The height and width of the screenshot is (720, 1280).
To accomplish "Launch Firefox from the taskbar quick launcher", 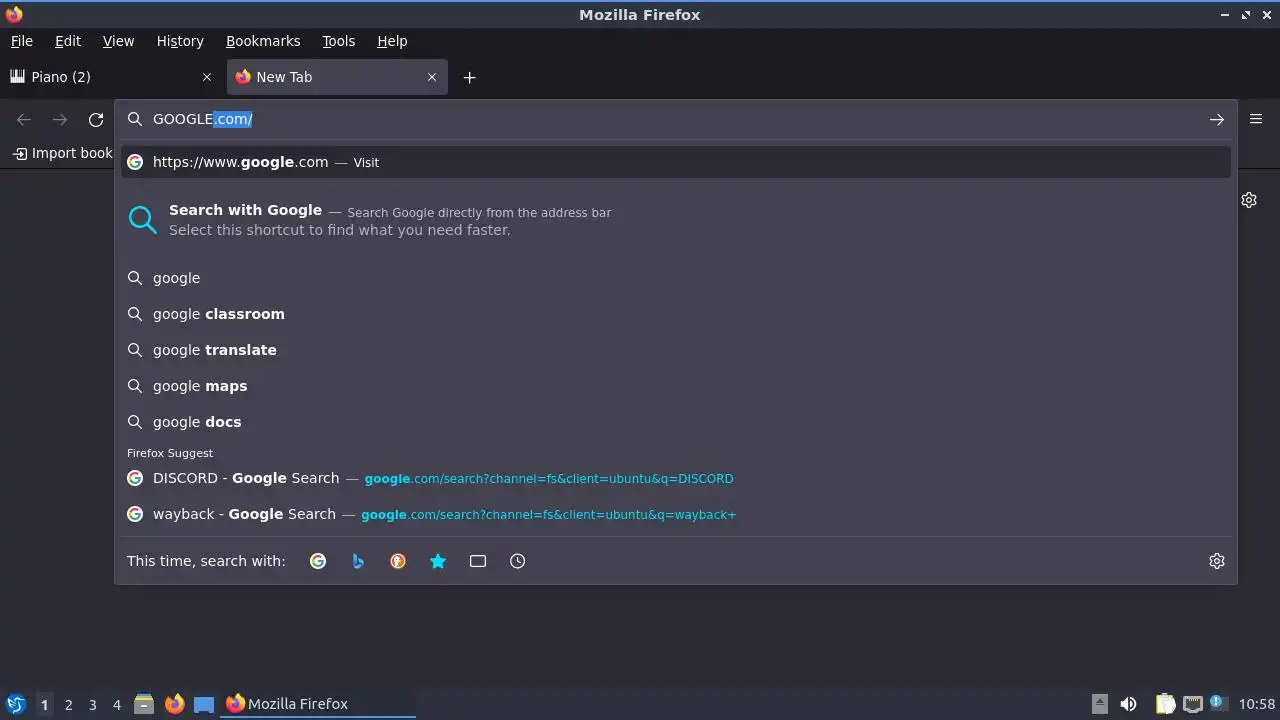I will click(x=174, y=704).
